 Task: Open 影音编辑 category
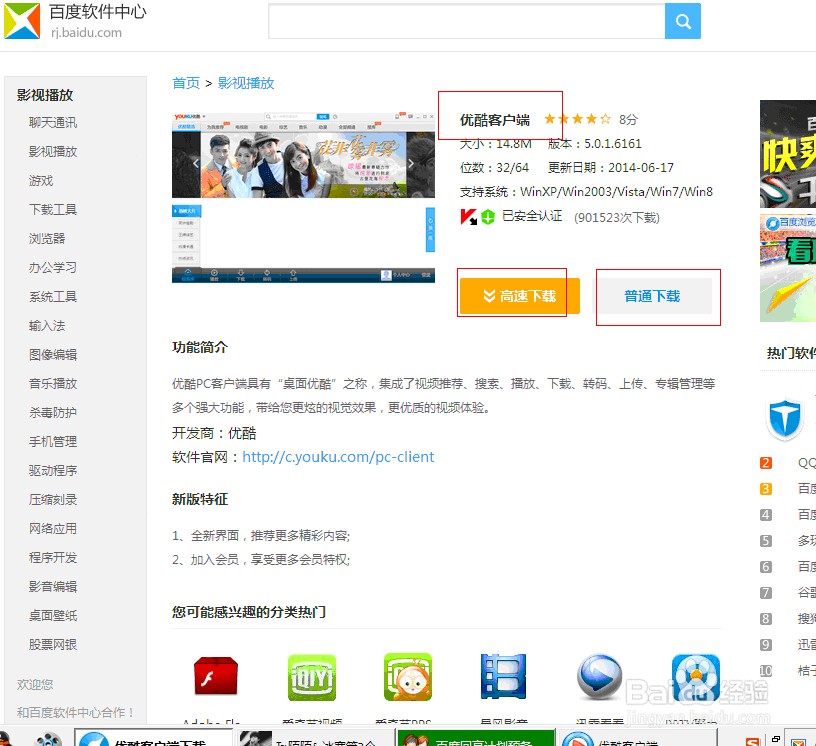point(53,587)
